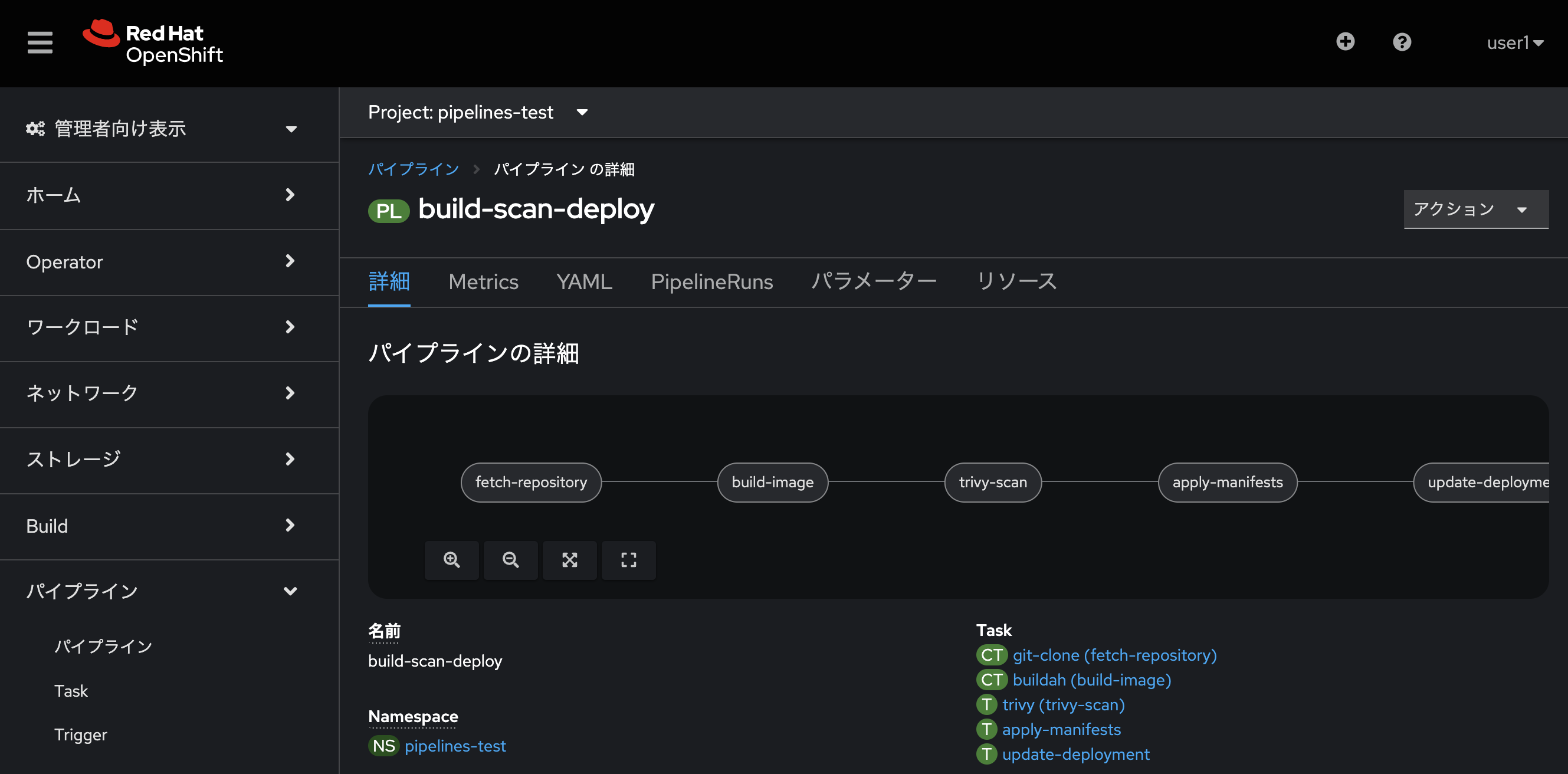Screen dimensions: 1568x774
Task: Select the 詳細 tab
Action: [x=389, y=282]
